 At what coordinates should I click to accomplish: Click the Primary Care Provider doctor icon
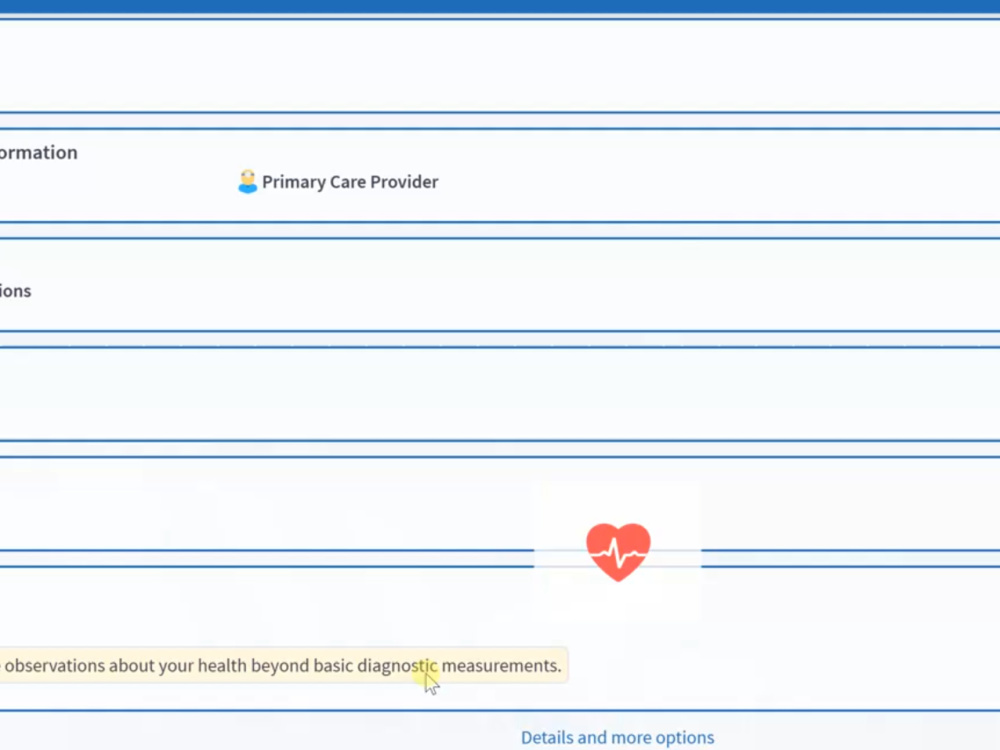pos(247,182)
